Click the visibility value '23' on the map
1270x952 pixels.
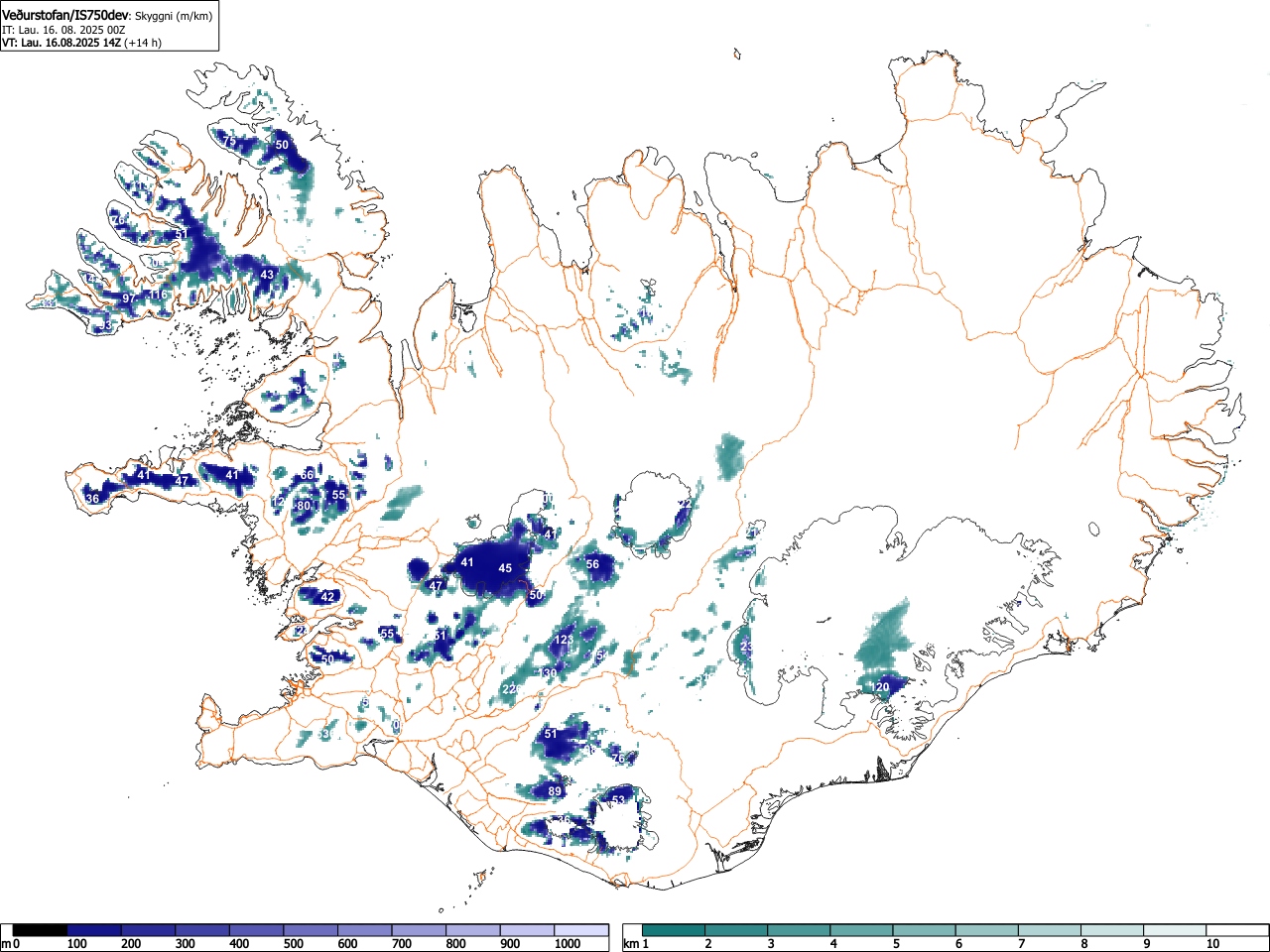point(747,647)
